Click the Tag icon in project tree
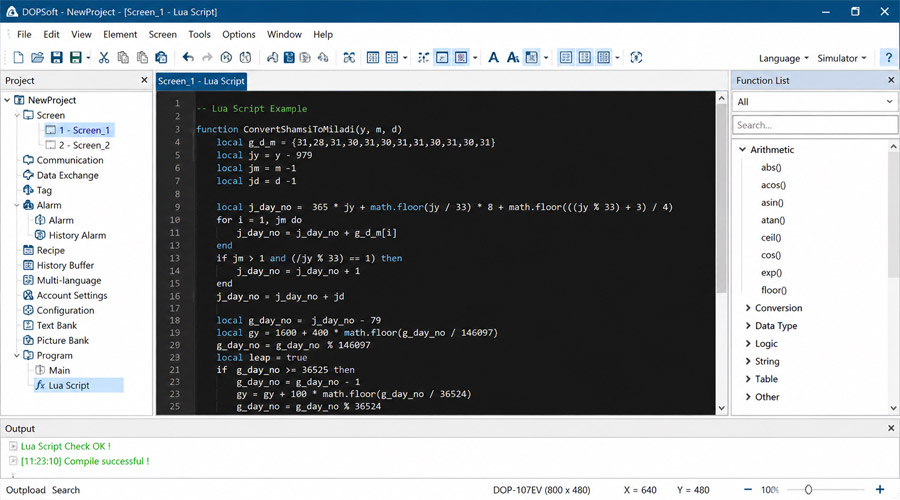Viewport: 900px width, 500px height. tap(28, 190)
